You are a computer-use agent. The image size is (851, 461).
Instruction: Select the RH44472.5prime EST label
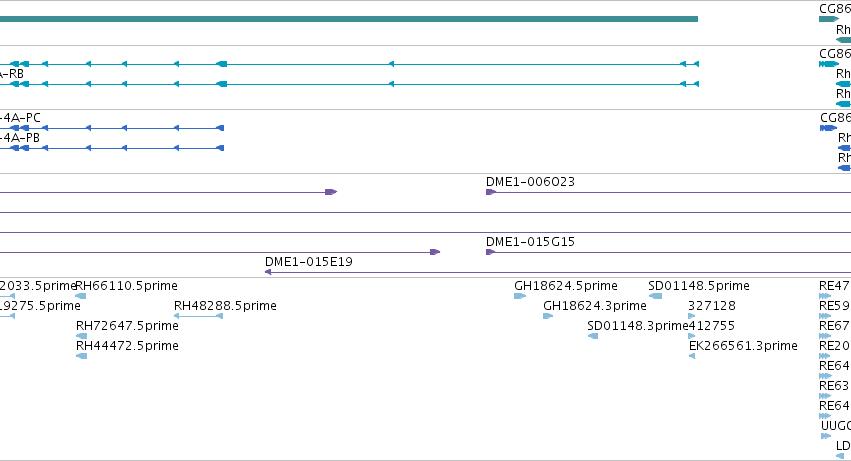127,346
